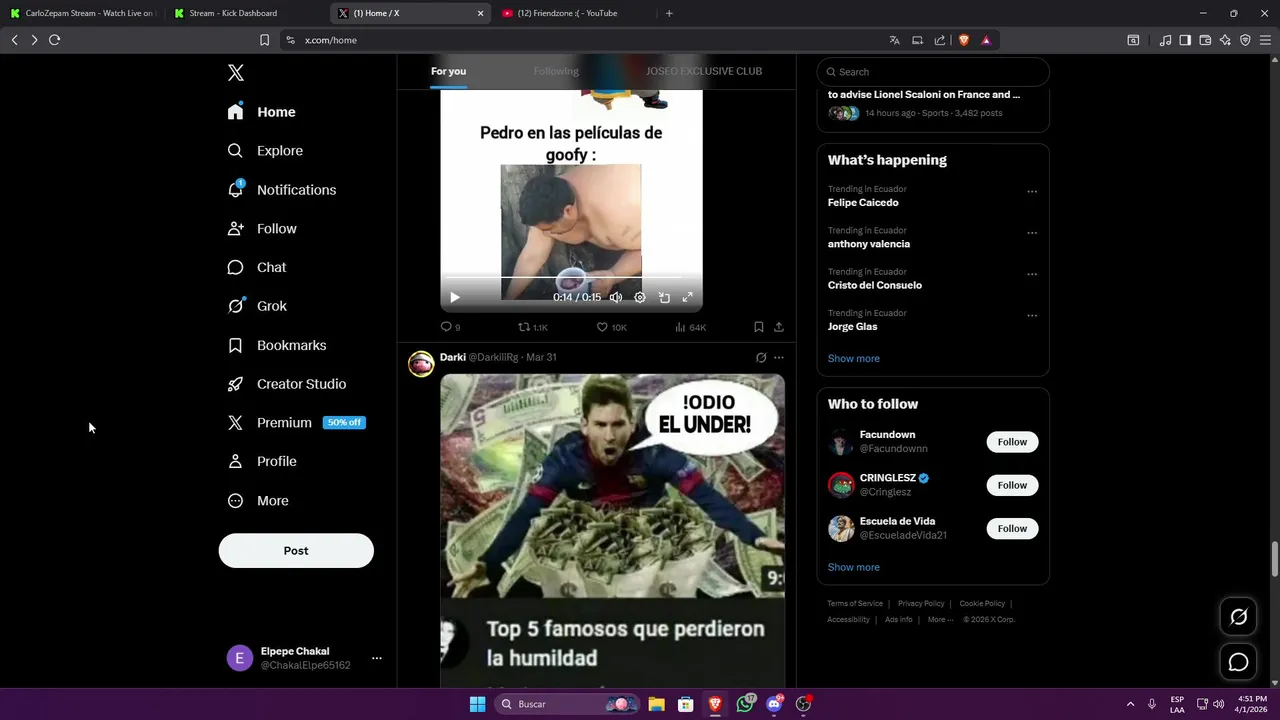This screenshot has height=720, width=1280.
Task: Follow CRINGLESZ
Action: [x=1012, y=485]
